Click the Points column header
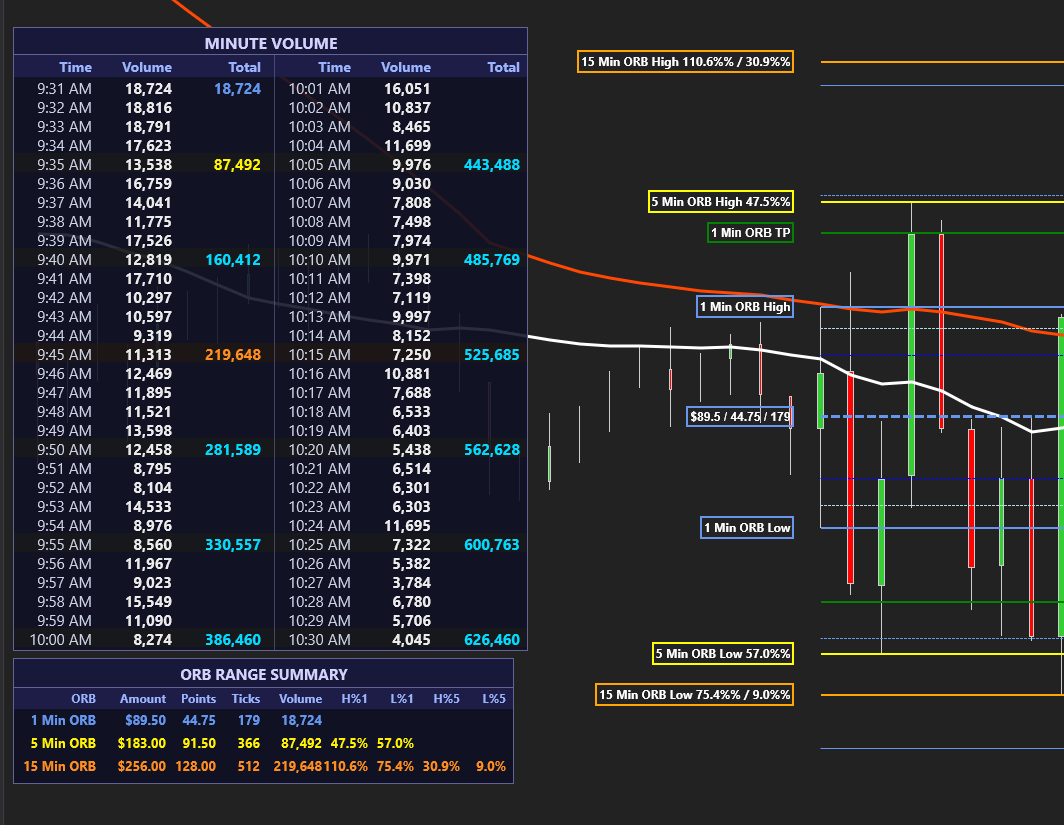 (198, 699)
